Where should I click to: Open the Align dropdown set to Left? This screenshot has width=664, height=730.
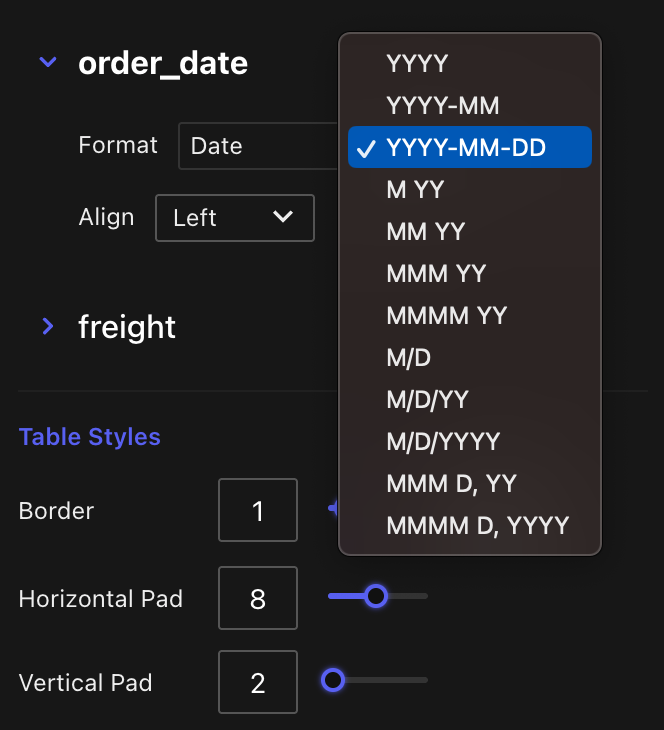tap(235, 218)
